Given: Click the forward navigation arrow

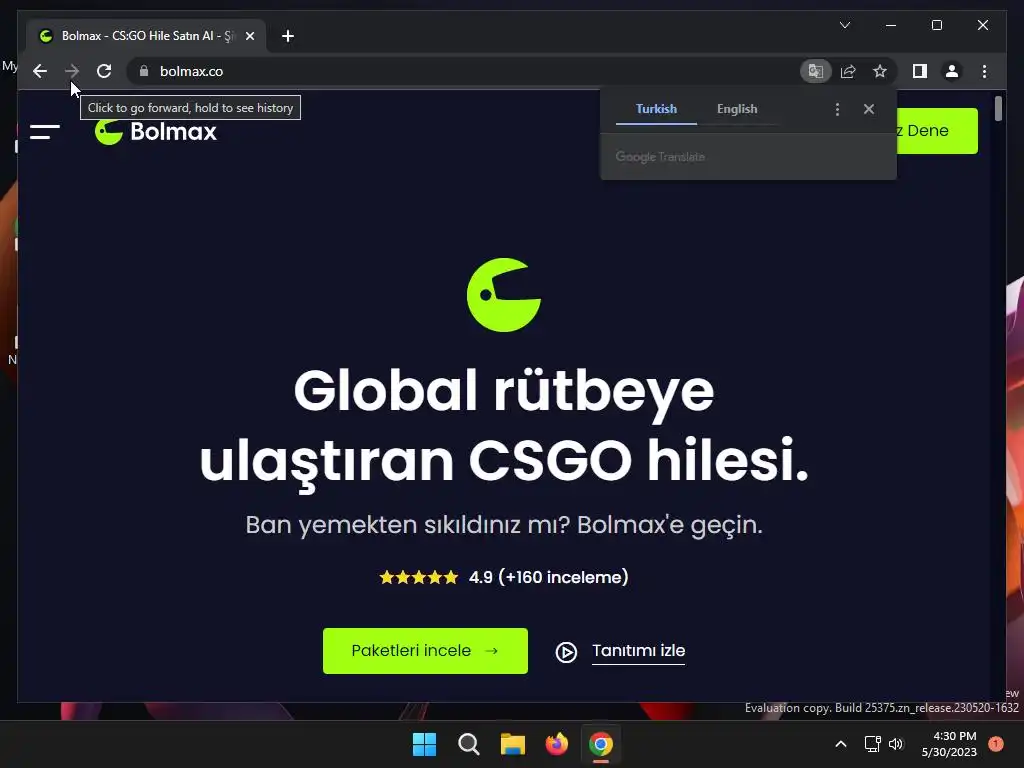Looking at the screenshot, I should pyautogui.click(x=72, y=71).
